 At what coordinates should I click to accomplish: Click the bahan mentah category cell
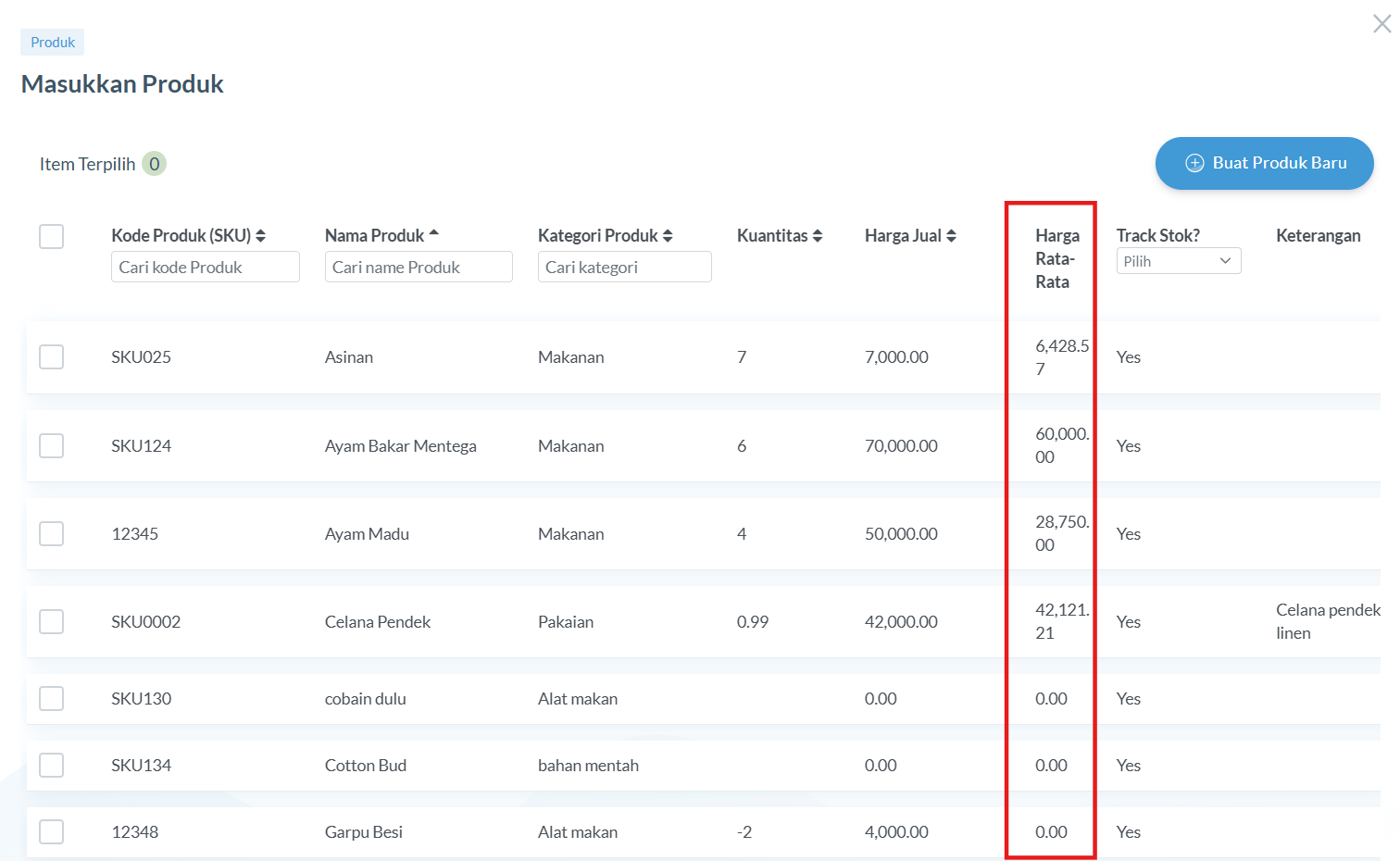tap(588, 766)
